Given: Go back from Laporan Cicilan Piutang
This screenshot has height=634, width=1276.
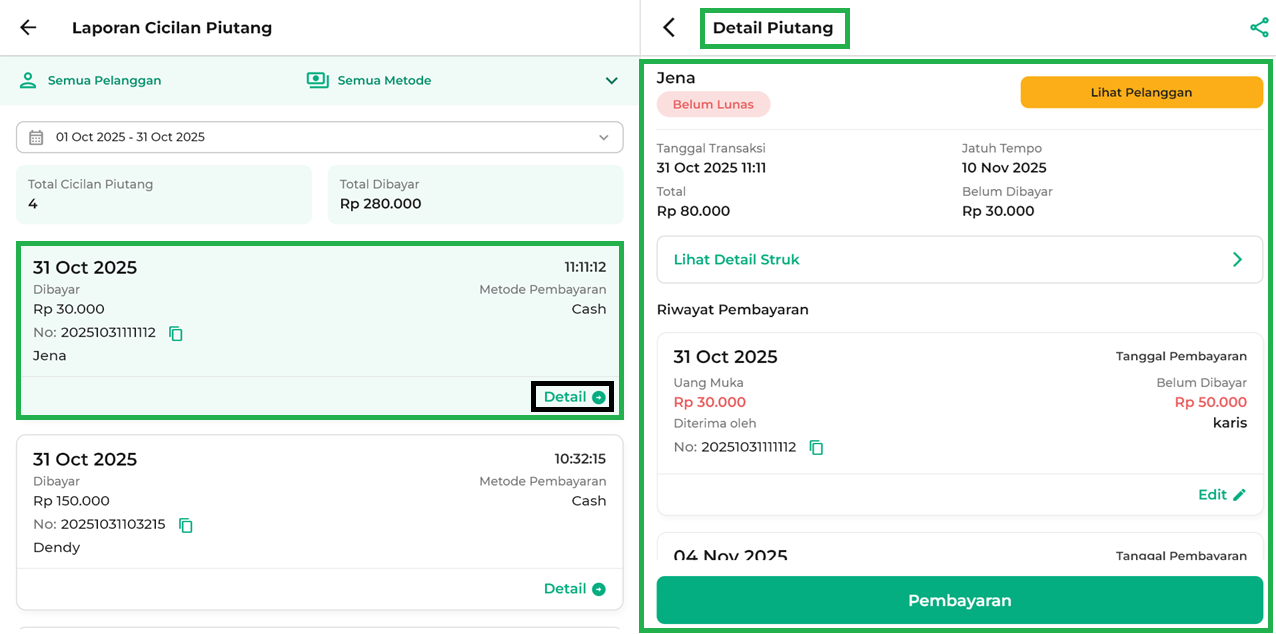Looking at the screenshot, I should pos(28,28).
